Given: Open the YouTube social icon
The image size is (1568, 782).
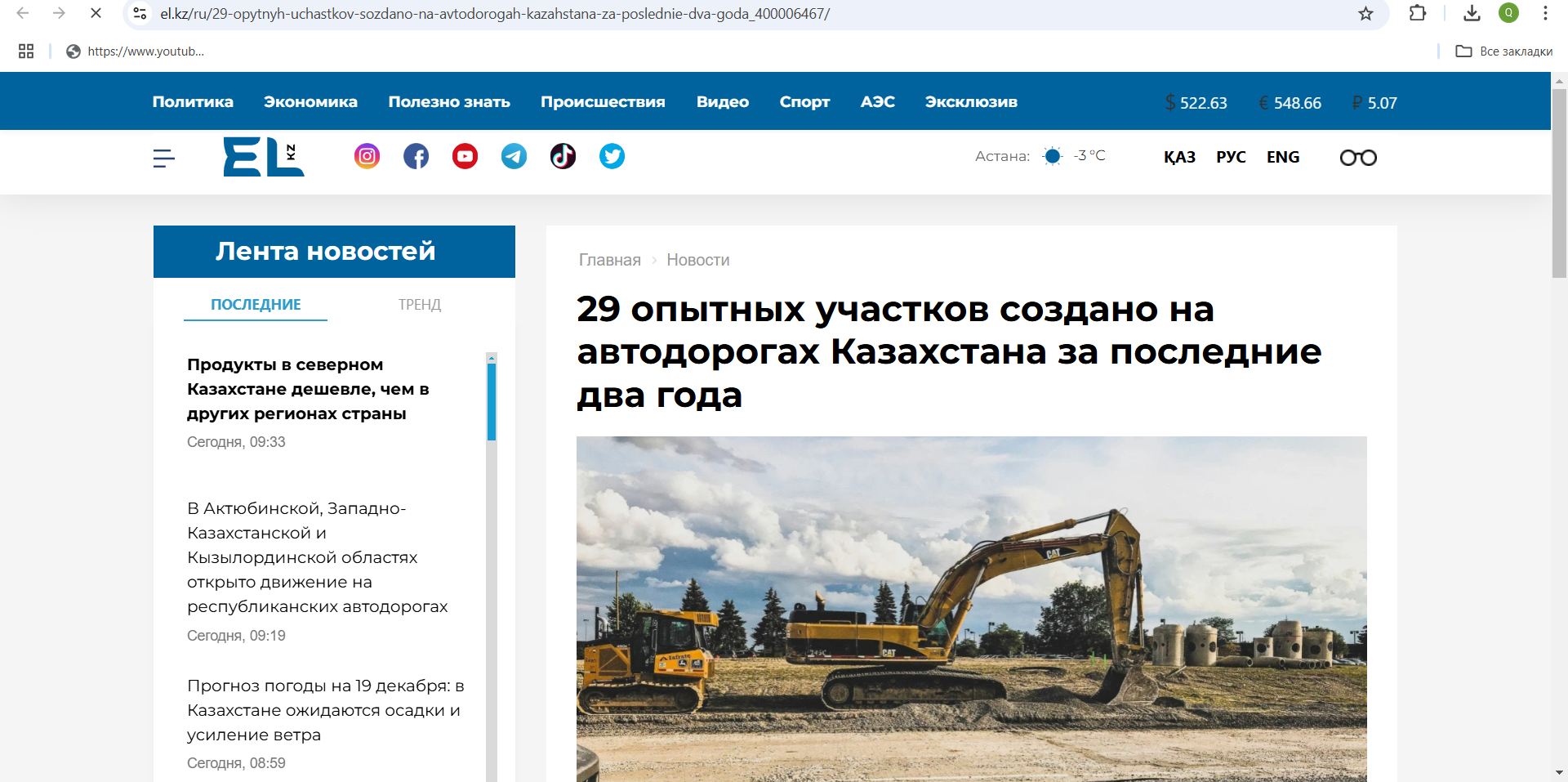Looking at the screenshot, I should 465,156.
